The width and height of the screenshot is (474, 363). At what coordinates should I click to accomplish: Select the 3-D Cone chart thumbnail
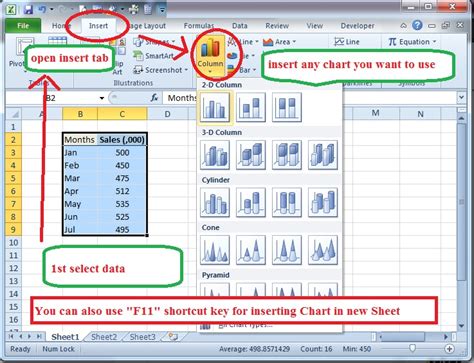(323, 250)
